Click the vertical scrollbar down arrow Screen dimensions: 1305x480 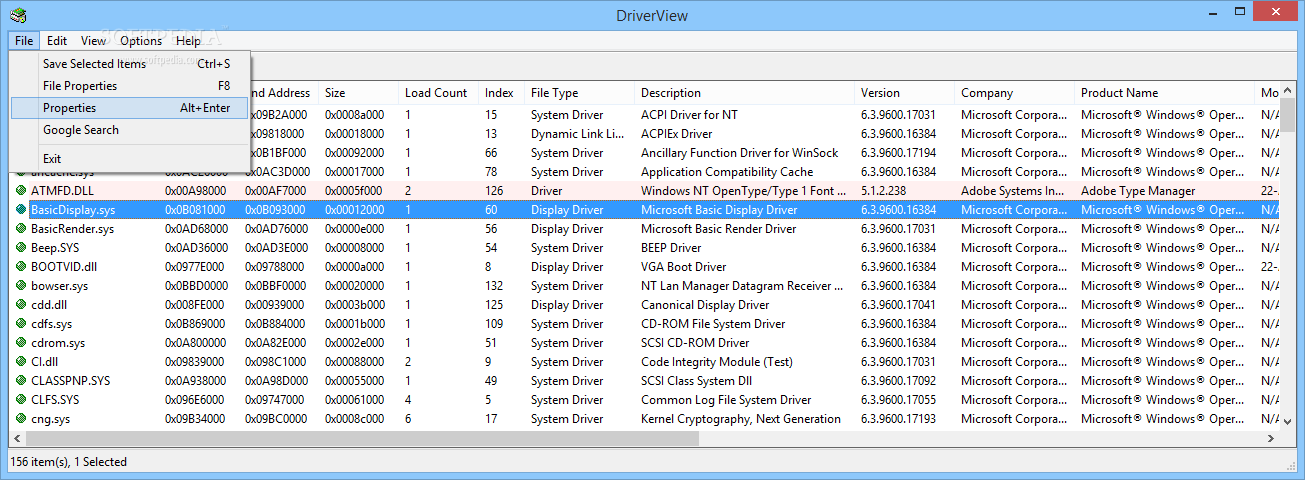tap(1288, 422)
